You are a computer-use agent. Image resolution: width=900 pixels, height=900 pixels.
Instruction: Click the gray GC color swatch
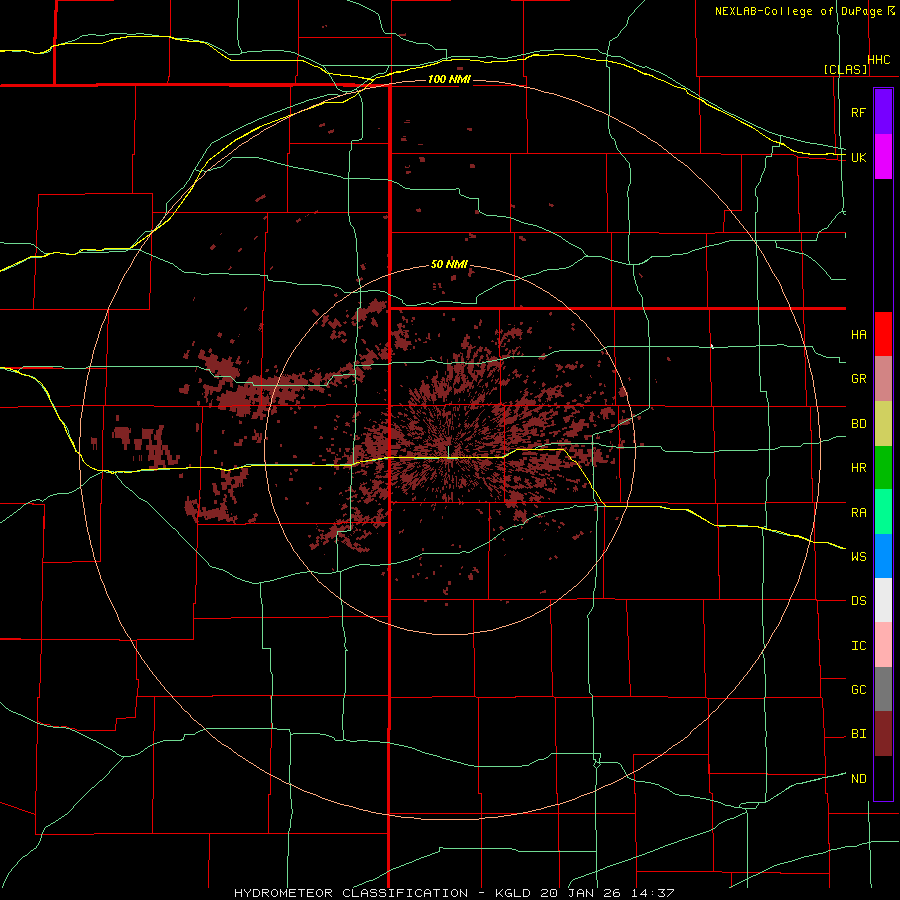click(x=883, y=689)
